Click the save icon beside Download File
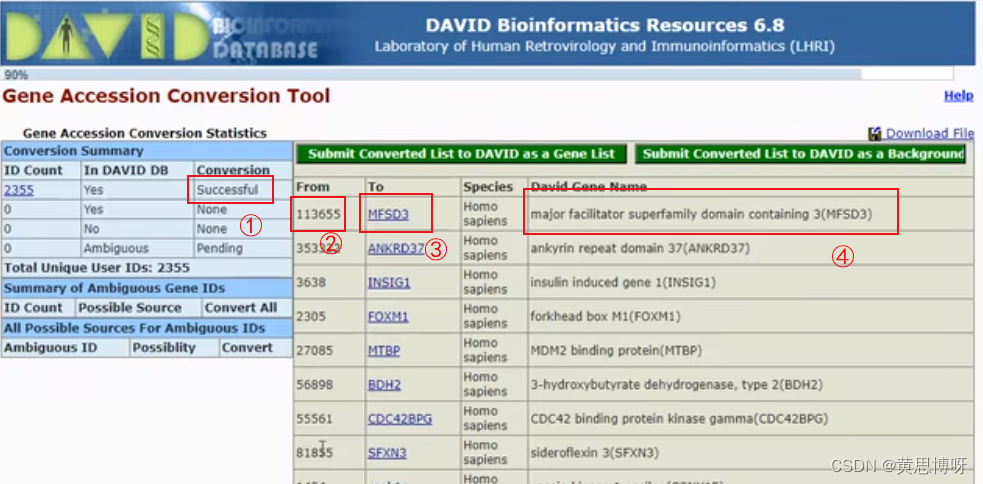Viewport: 983px width, 484px height. (x=875, y=134)
